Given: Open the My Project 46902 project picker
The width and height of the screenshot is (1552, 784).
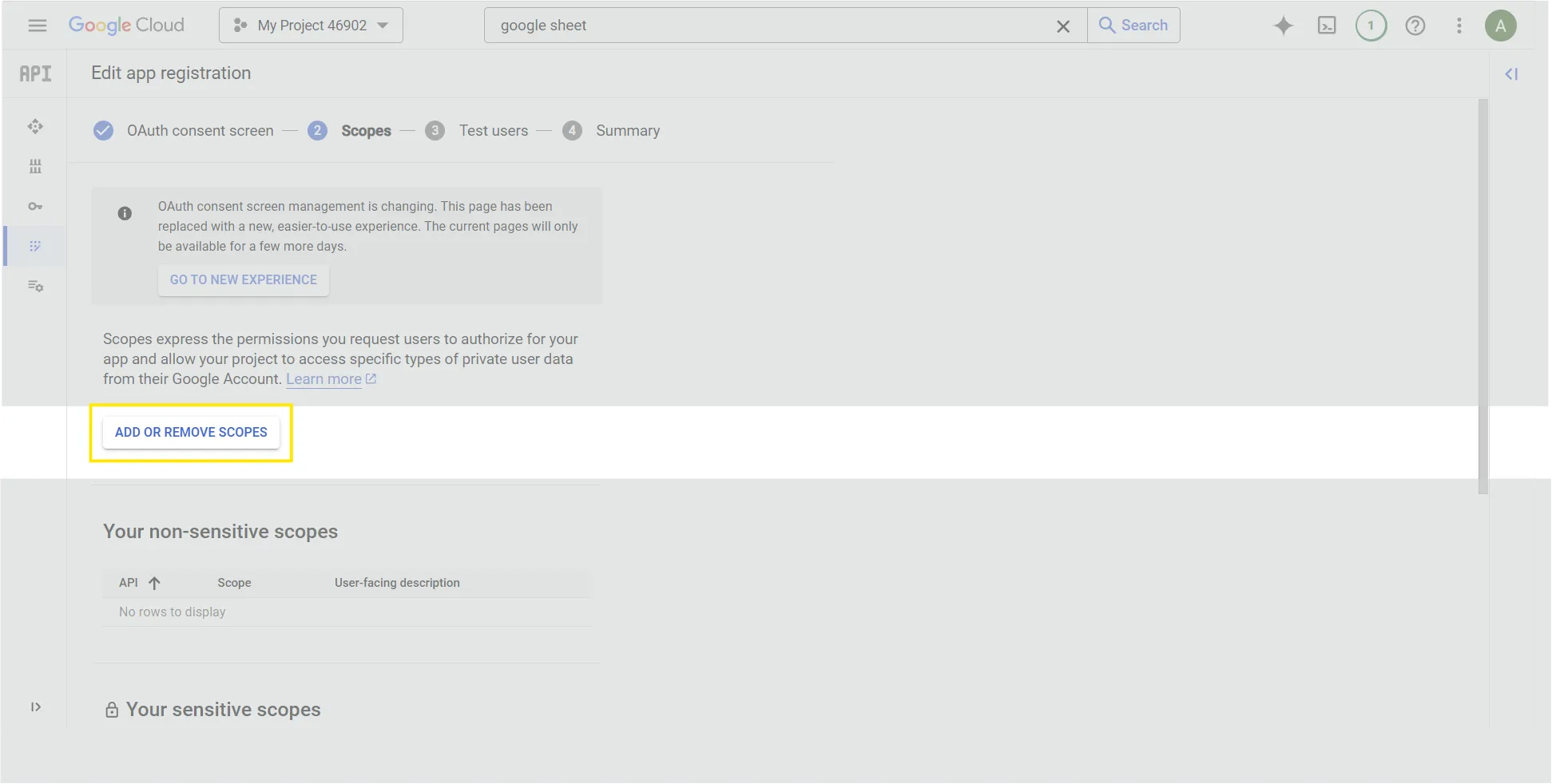Looking at the screenshot, I should (311, 26).
